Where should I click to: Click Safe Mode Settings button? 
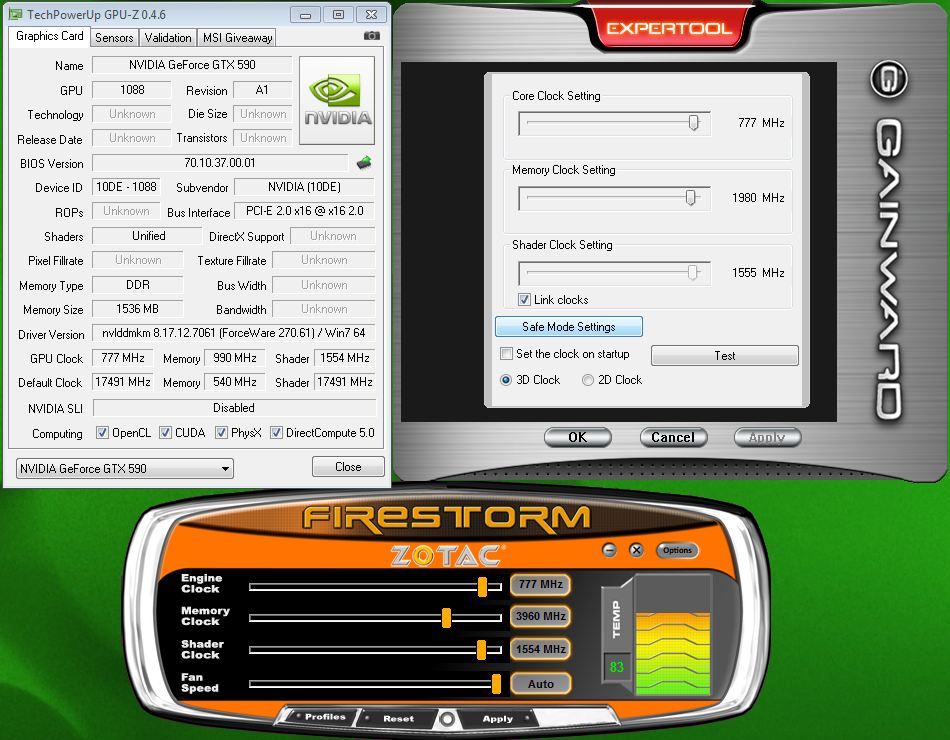[x=568, y=327]
